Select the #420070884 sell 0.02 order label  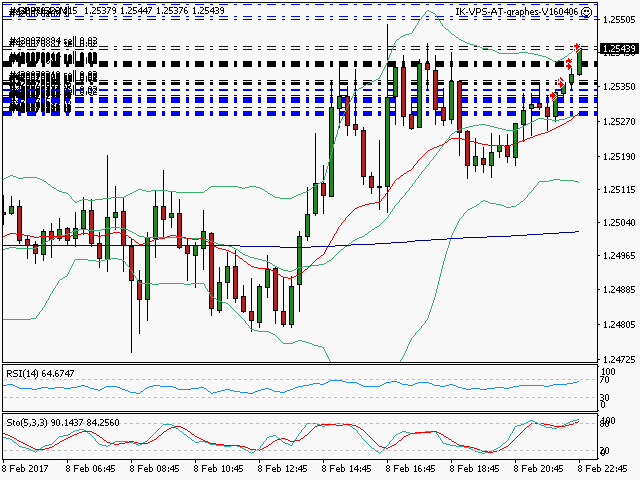click(x=53, y=42)
